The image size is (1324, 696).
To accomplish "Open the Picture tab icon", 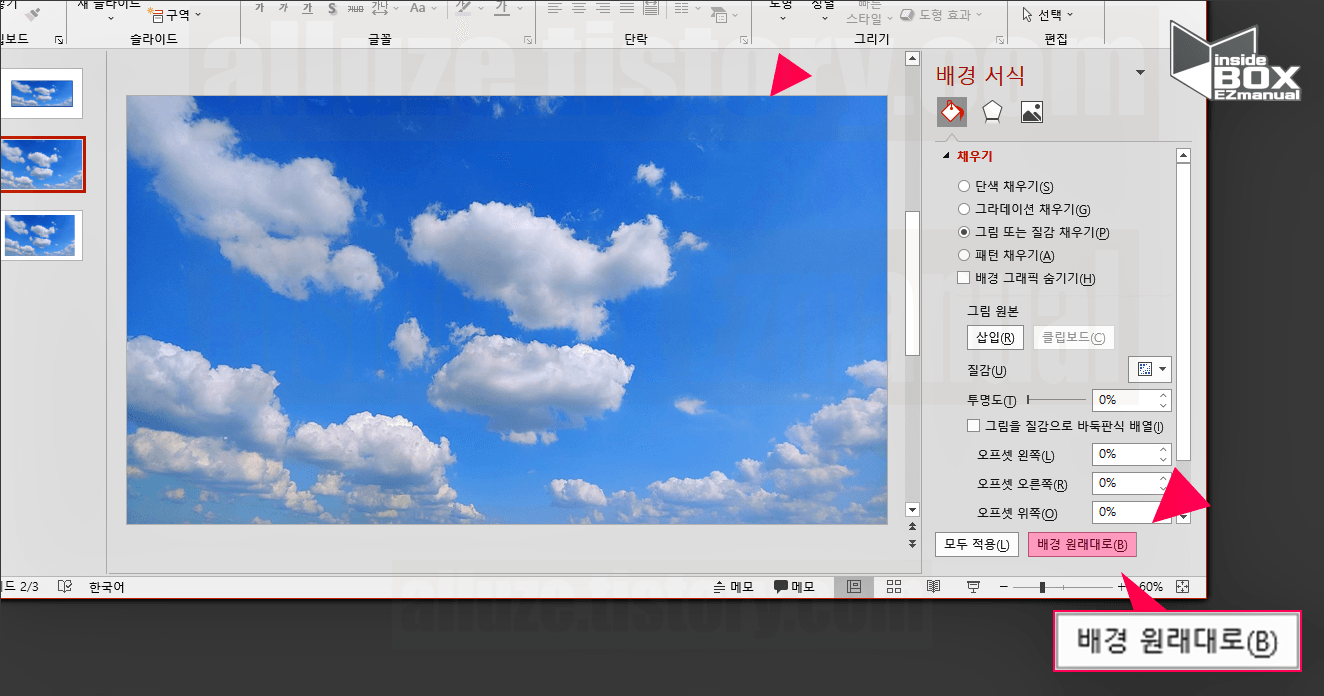I will coord(1032,112).
